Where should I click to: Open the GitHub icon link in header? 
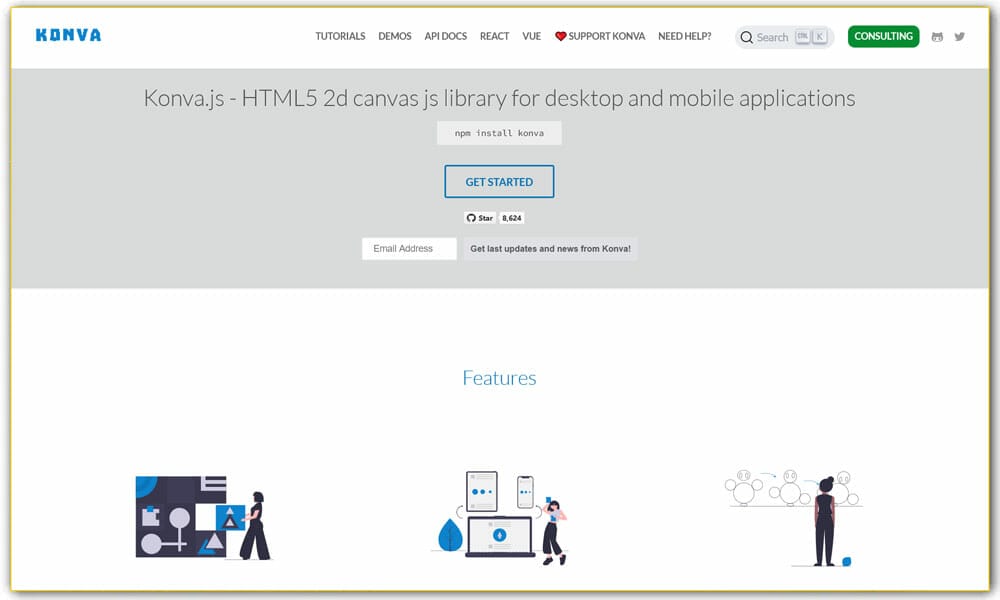(937, 37)
